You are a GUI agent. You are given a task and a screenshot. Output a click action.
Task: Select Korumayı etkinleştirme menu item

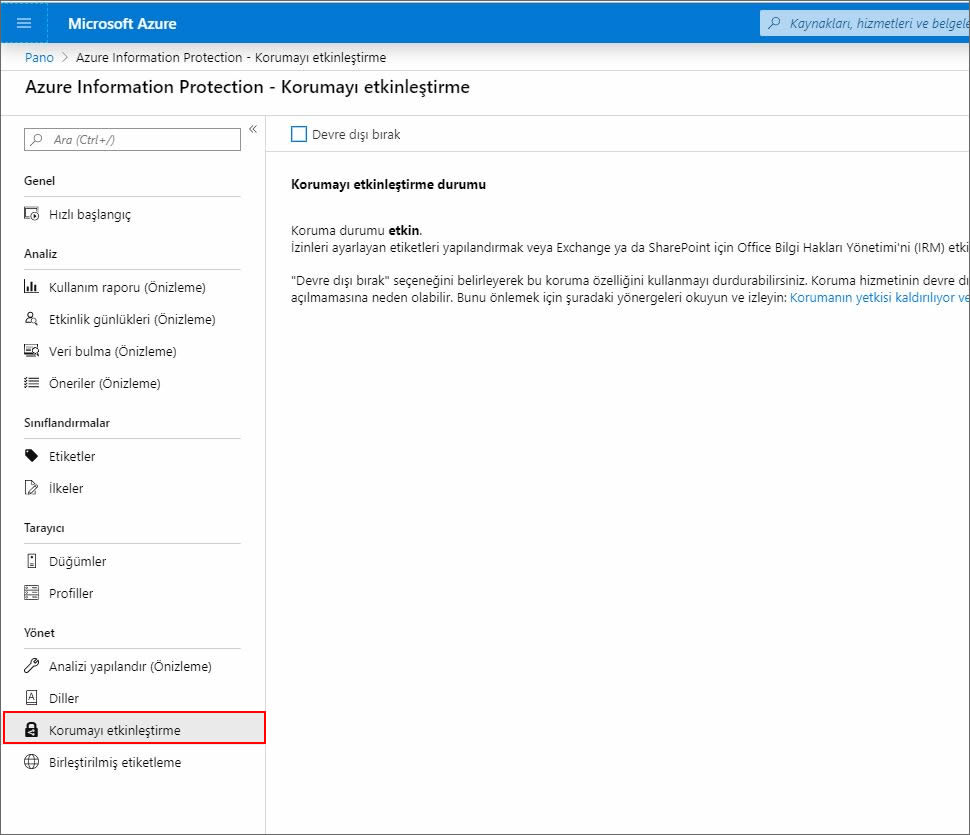coord(134,728)
